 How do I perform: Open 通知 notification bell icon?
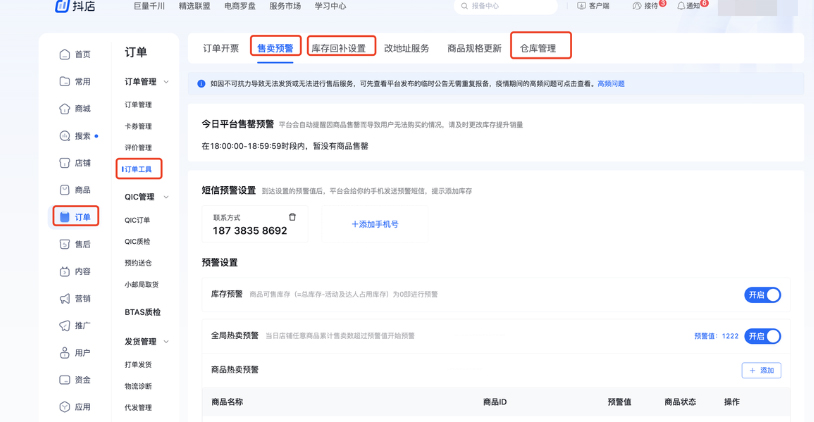[681, 6]
